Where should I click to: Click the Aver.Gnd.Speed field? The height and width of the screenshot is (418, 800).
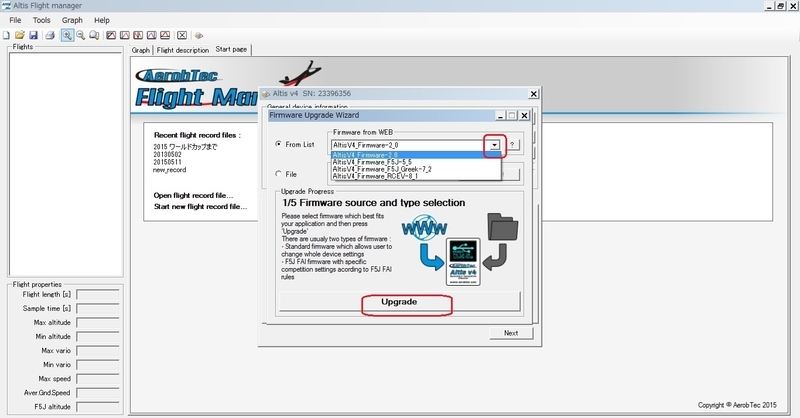pos(98,393)
